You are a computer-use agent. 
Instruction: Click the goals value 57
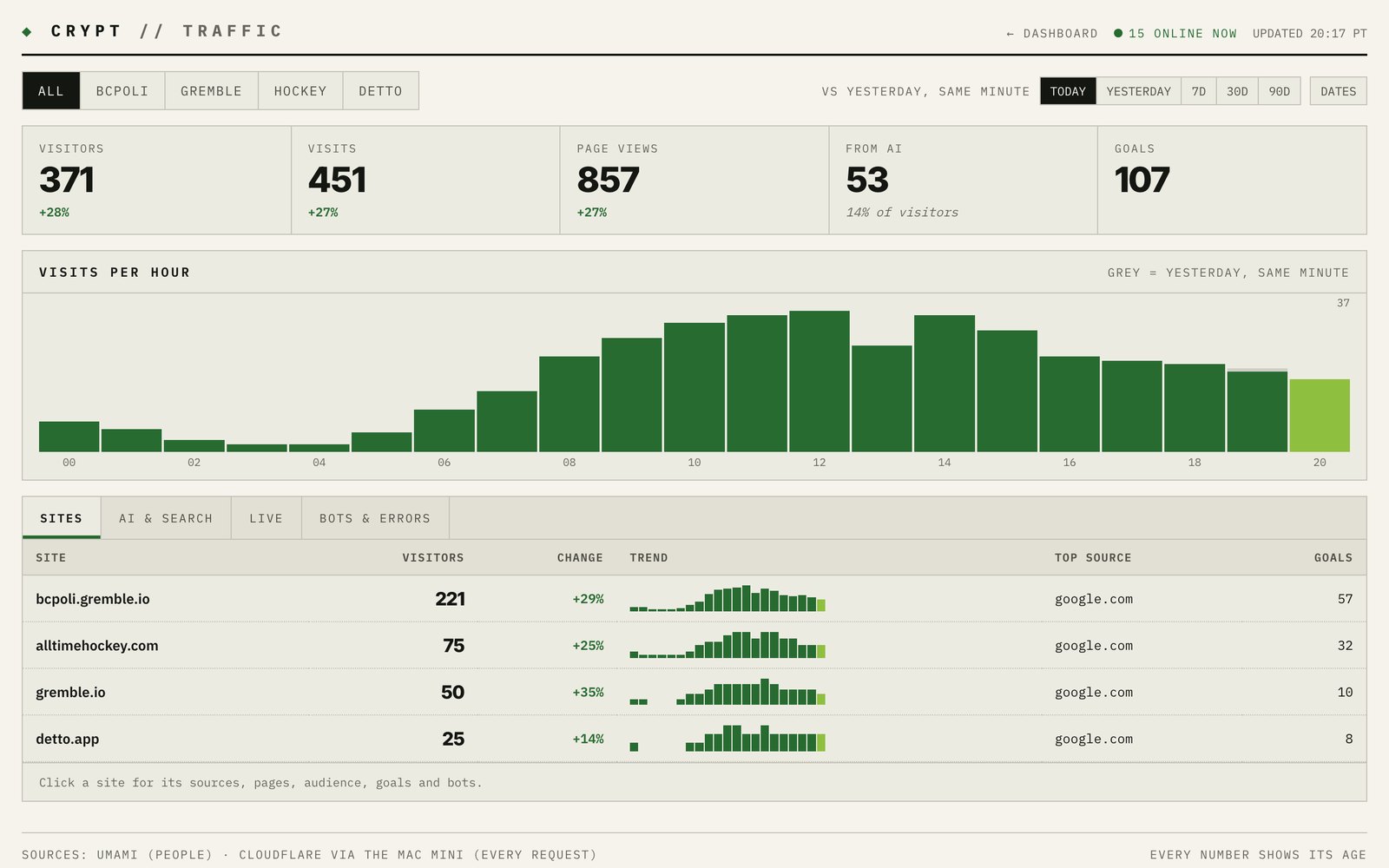(x=1345, y=599)
